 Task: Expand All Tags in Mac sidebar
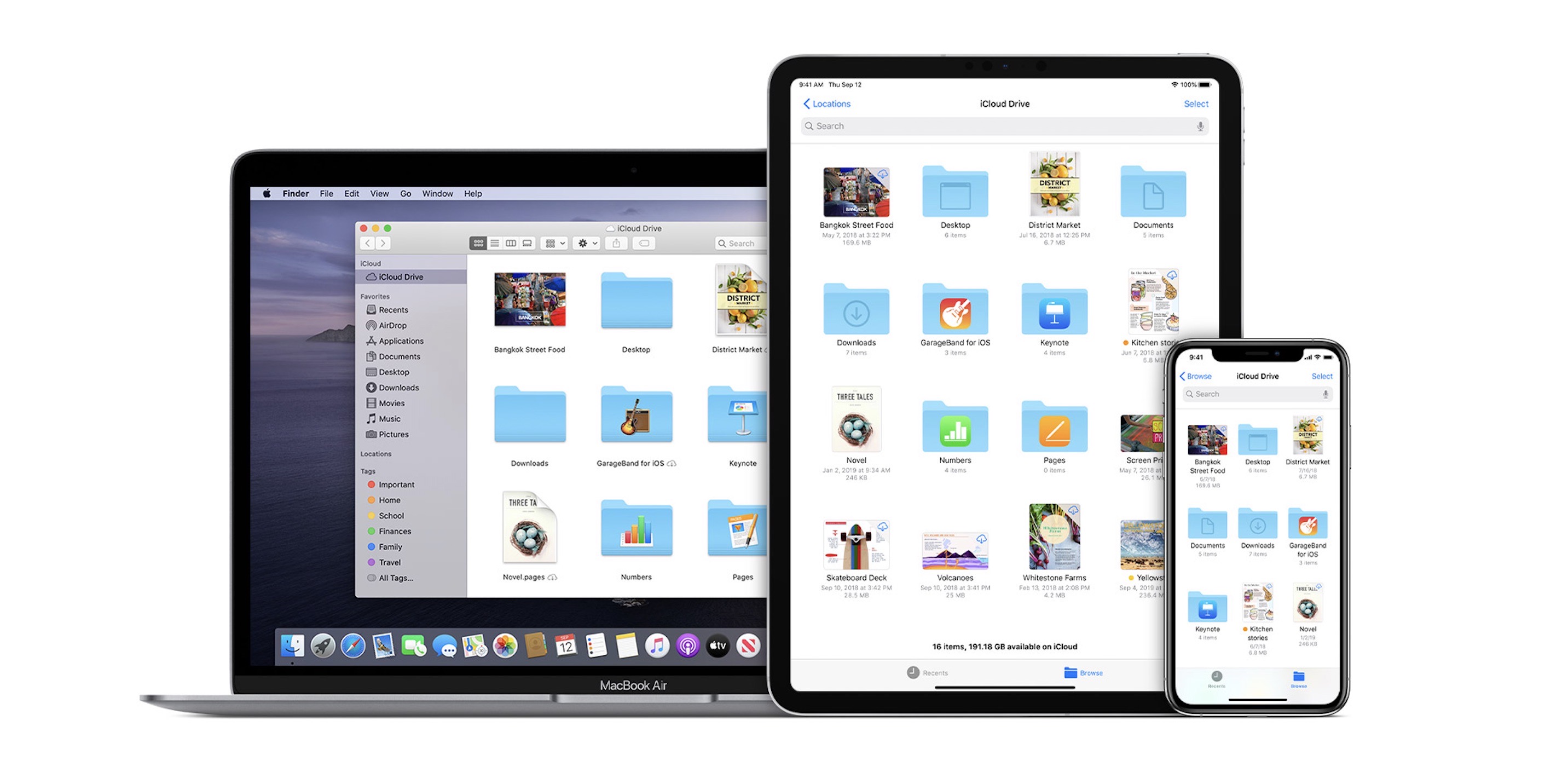click(x=389, y=578)
